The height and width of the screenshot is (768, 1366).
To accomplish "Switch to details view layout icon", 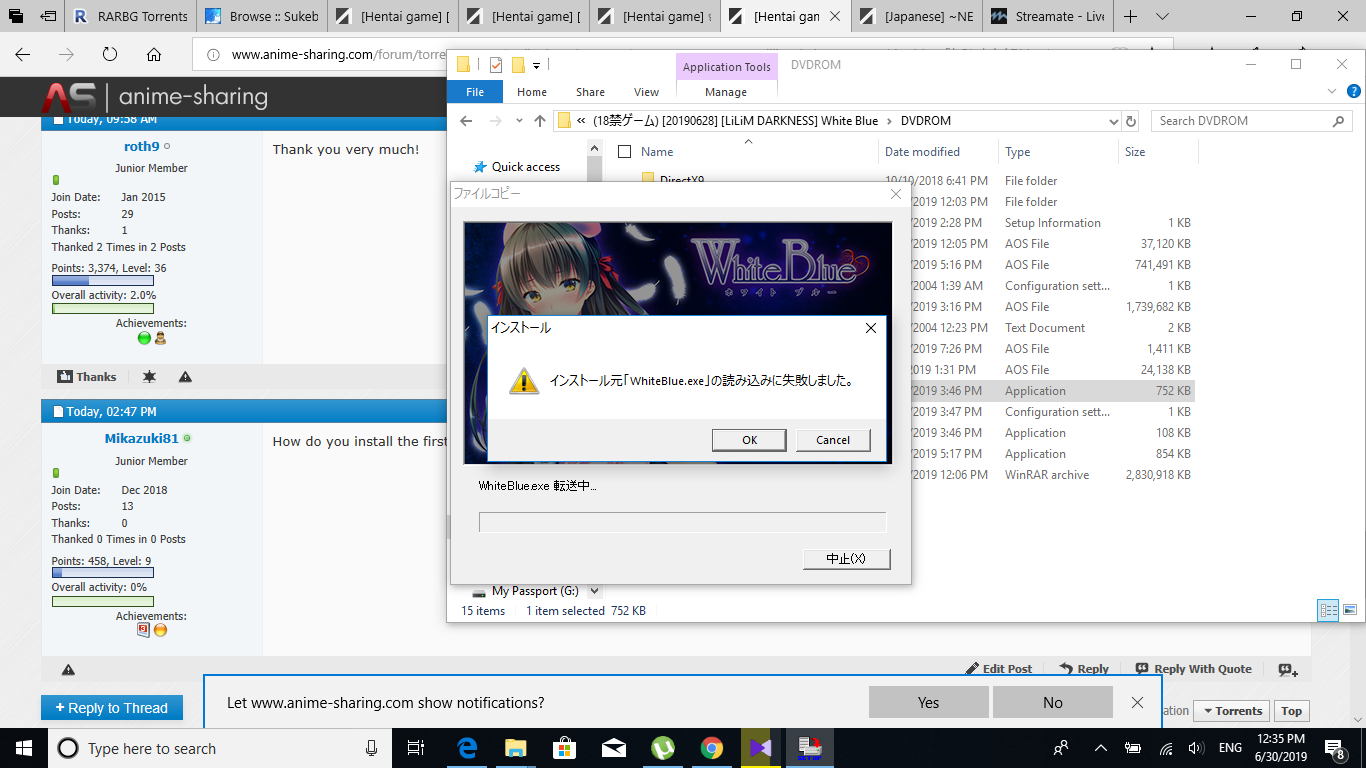I will coord(1328,610).
